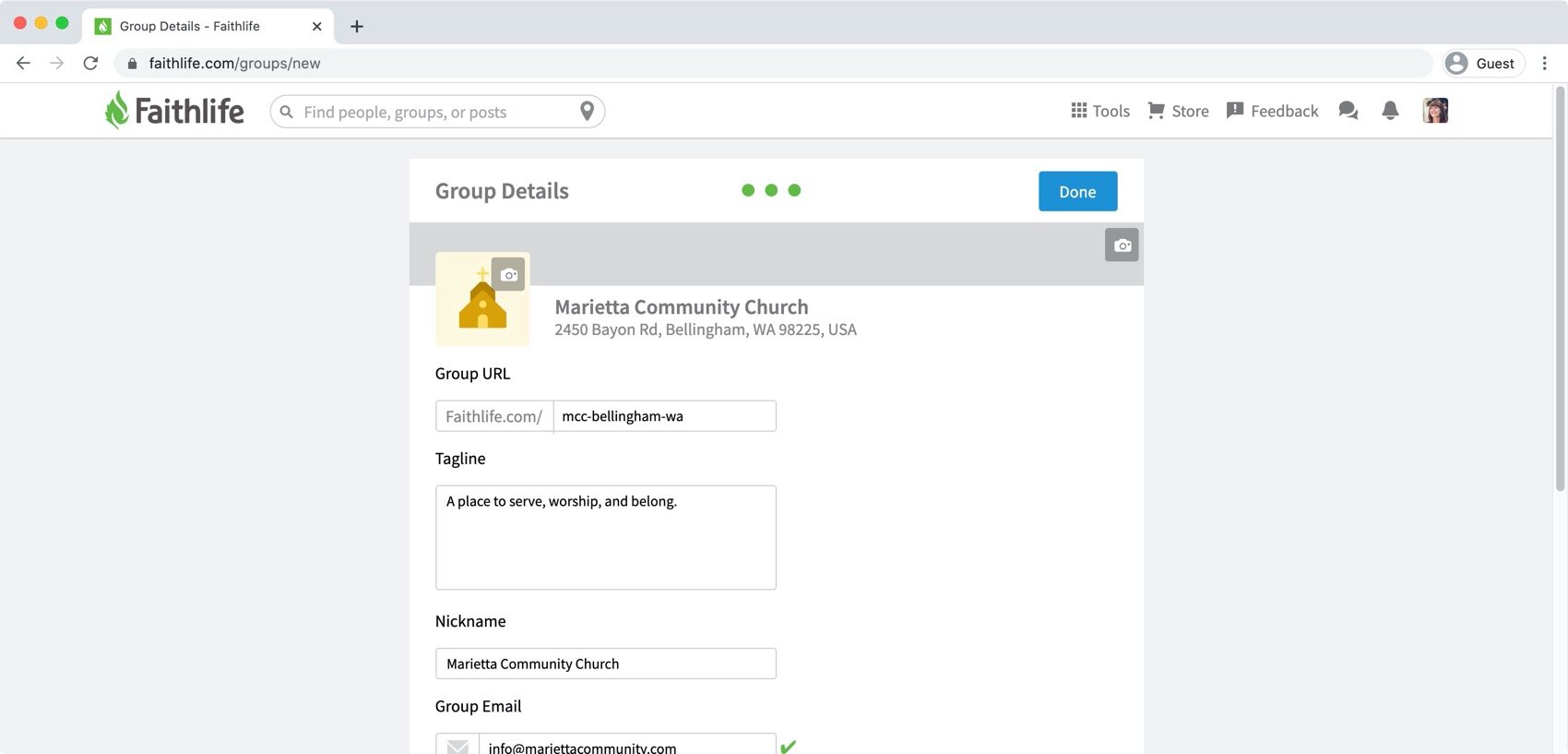Screen dimensions: 1568x754
Task: Open the Feedback link
Action: pyautogui.click(x=1272, y=111)
